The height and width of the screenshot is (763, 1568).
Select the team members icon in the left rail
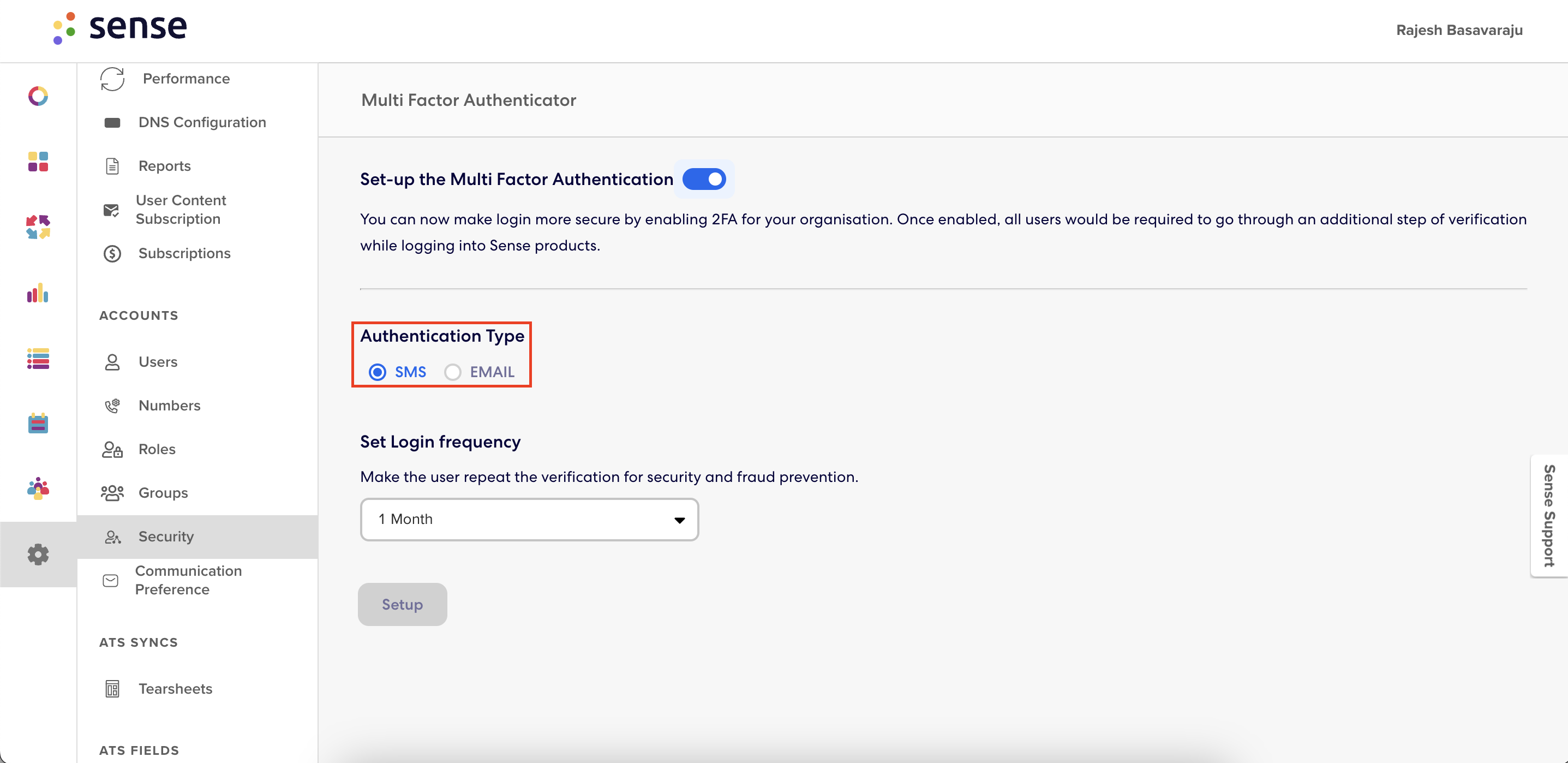(38, 487)
